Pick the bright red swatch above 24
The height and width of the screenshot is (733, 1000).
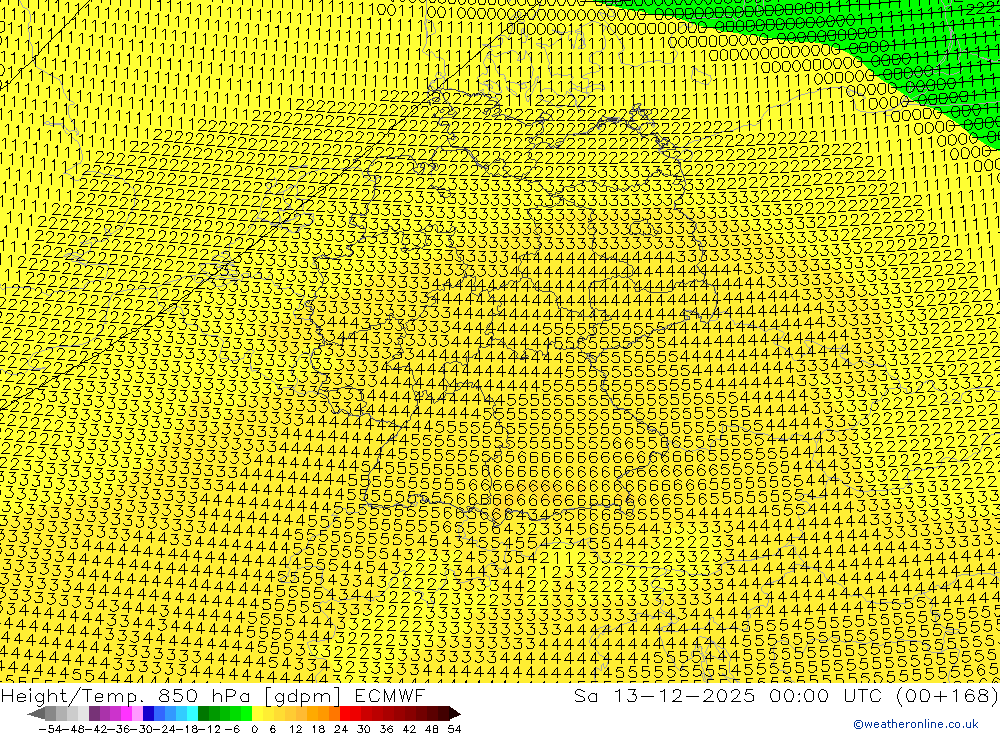[x=345, y=713]
